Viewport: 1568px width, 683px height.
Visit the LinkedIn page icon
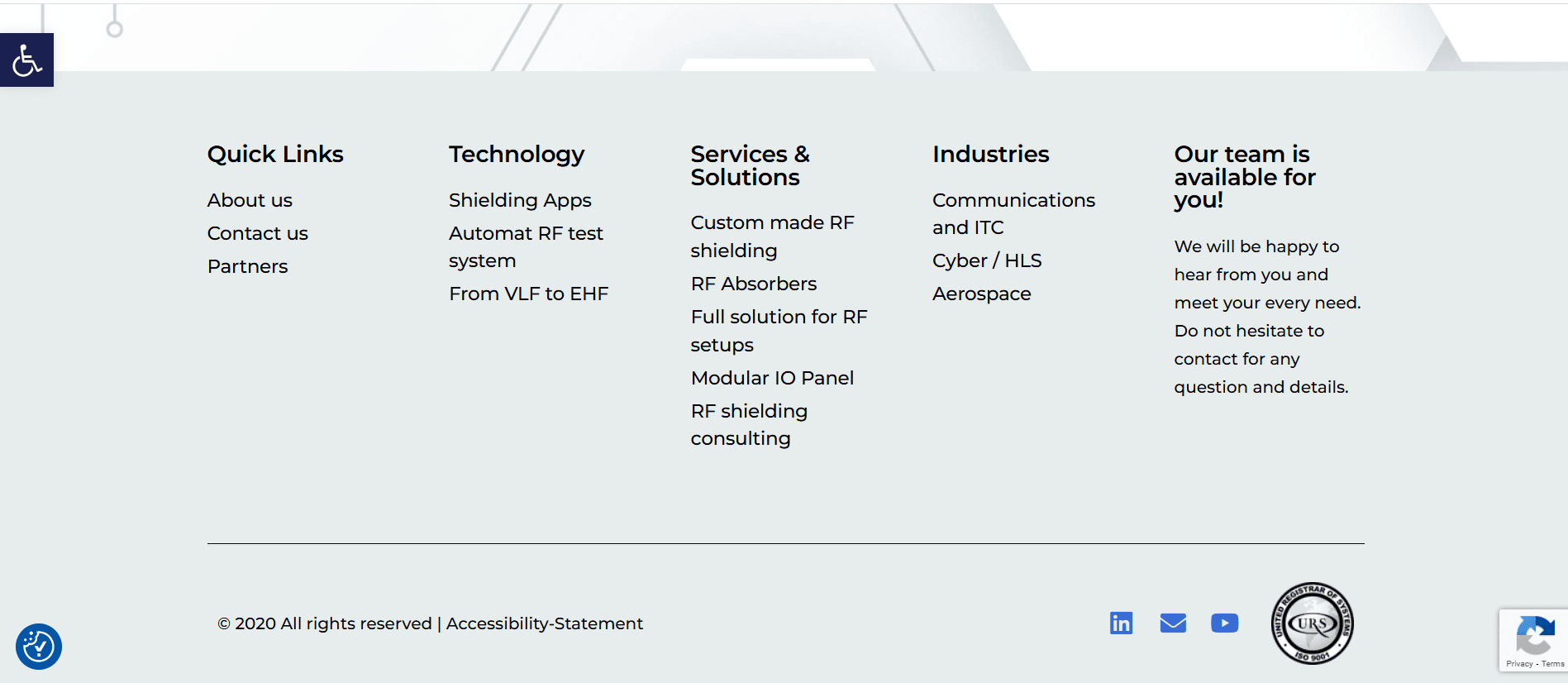(x=1121, y=623)
